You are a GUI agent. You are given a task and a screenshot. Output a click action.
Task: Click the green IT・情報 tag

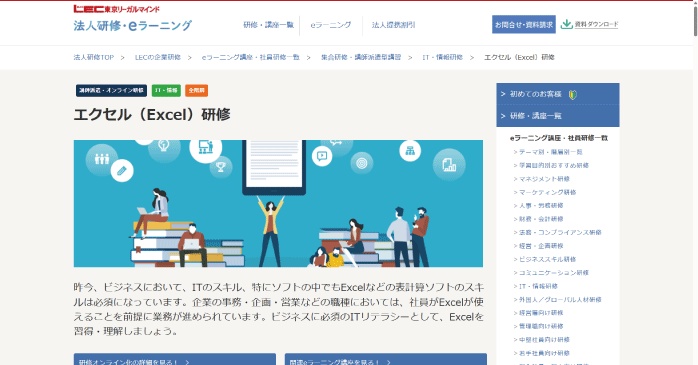166,90
